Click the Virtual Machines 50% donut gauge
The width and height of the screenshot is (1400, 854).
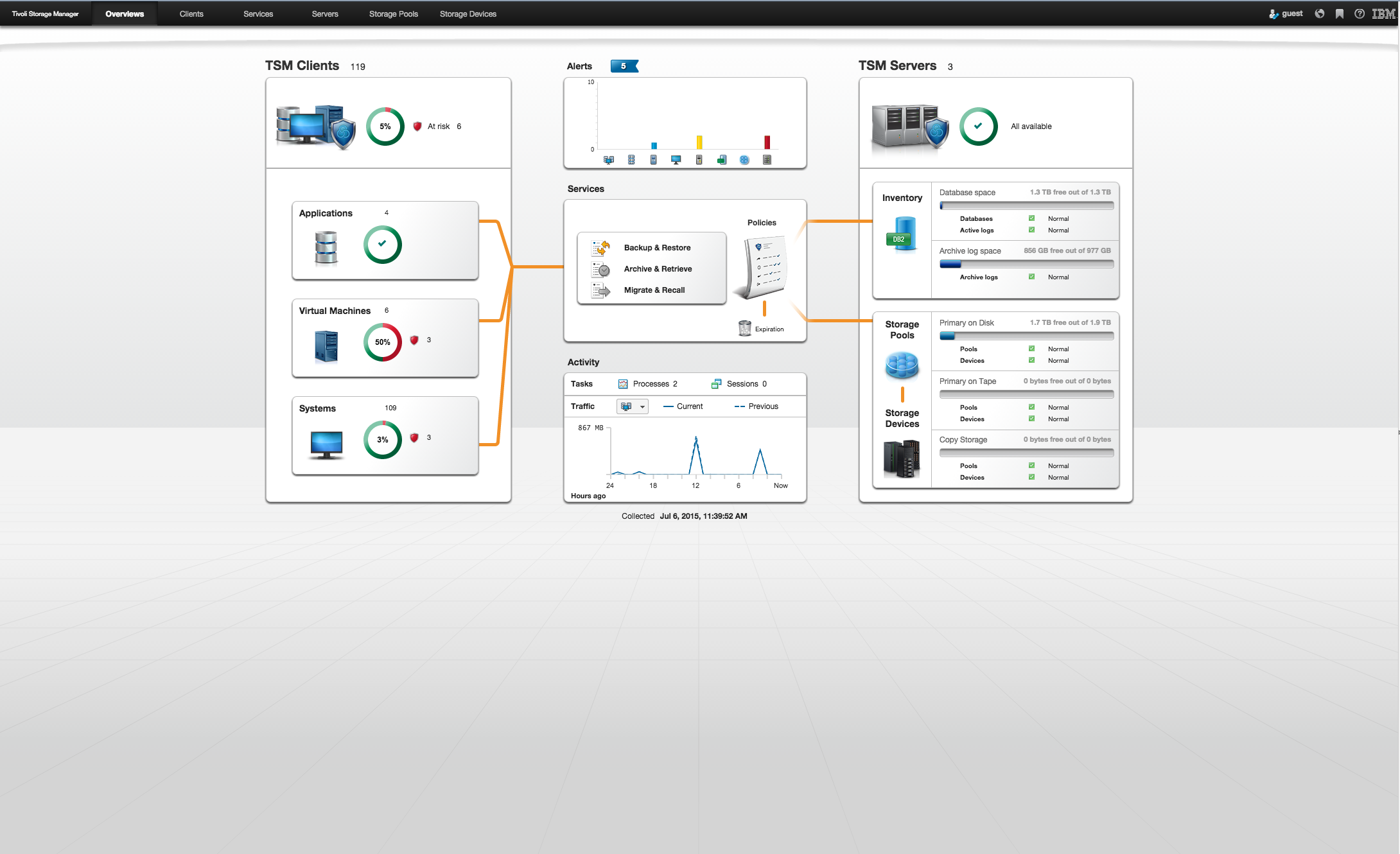pyautogui.click(x=383, y=342)
